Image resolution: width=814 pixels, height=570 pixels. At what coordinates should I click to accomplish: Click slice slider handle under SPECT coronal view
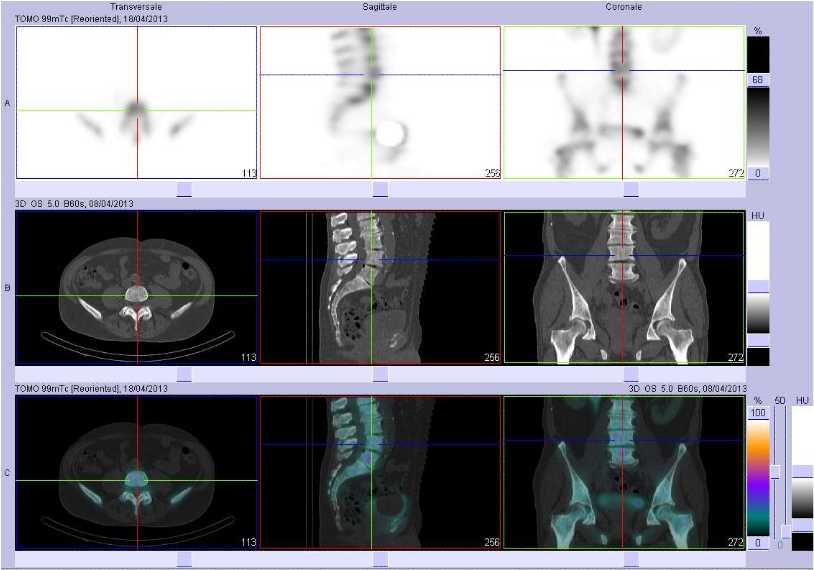631,189
